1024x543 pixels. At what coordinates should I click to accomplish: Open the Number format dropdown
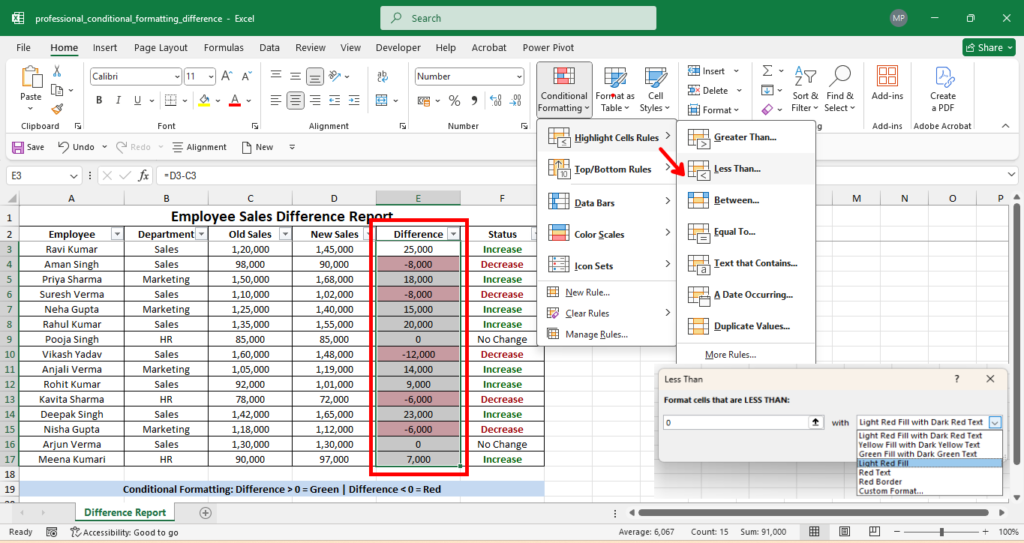click(x=519, y=76)
